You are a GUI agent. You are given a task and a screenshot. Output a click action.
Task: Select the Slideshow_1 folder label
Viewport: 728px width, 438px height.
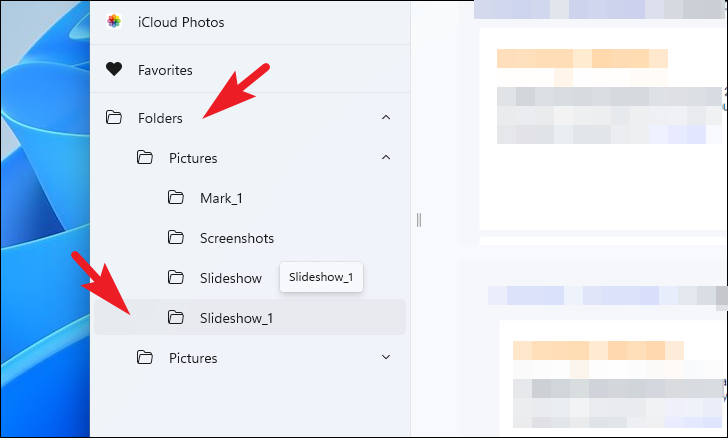[x=237, y=318]
